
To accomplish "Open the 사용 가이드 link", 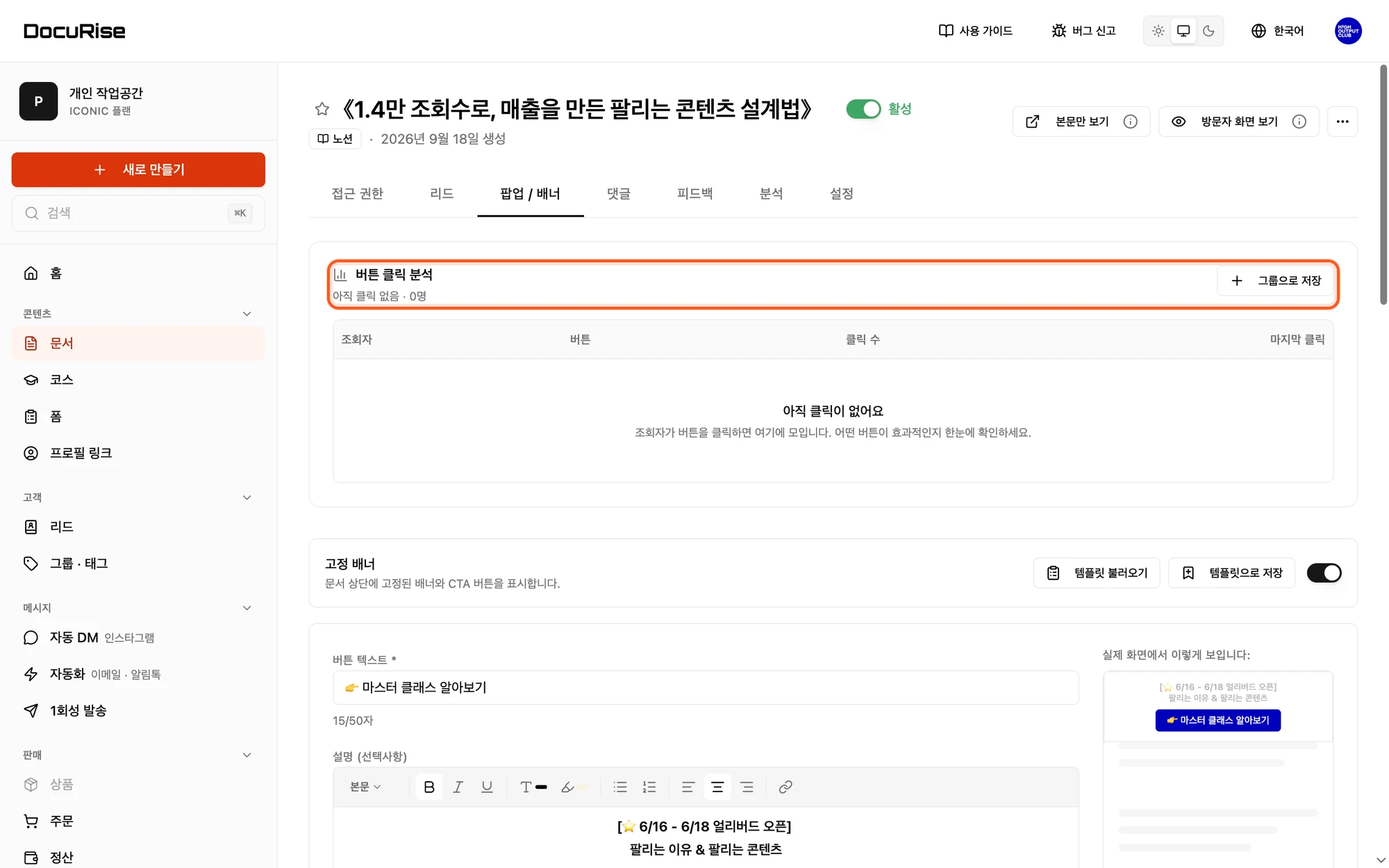I will pyautogui.click(x=976, y=31).
